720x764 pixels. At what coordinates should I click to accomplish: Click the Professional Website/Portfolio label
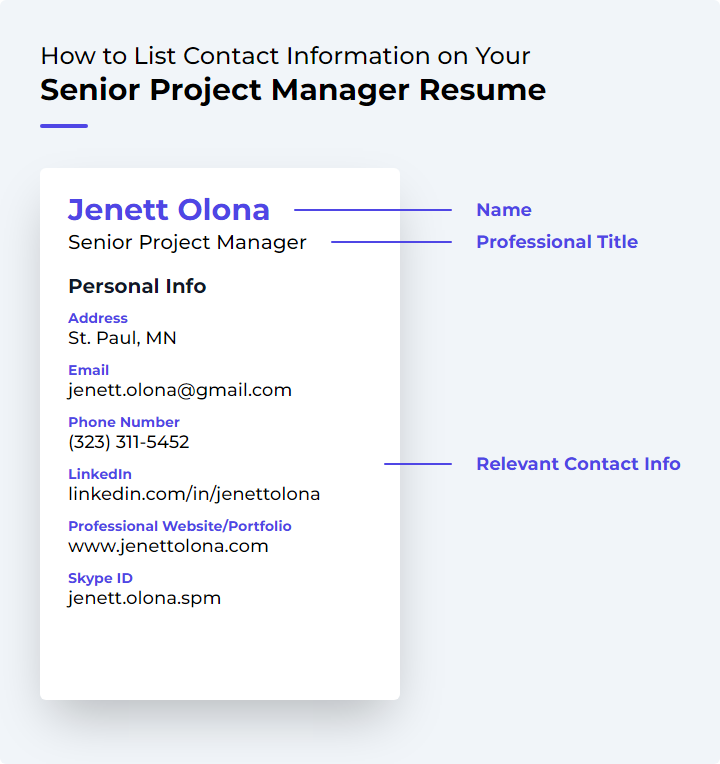point(180,526)
